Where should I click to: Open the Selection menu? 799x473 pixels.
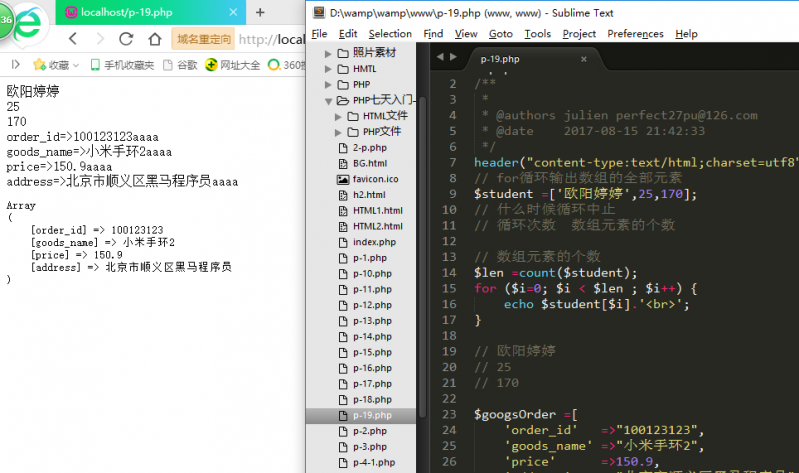389,33
